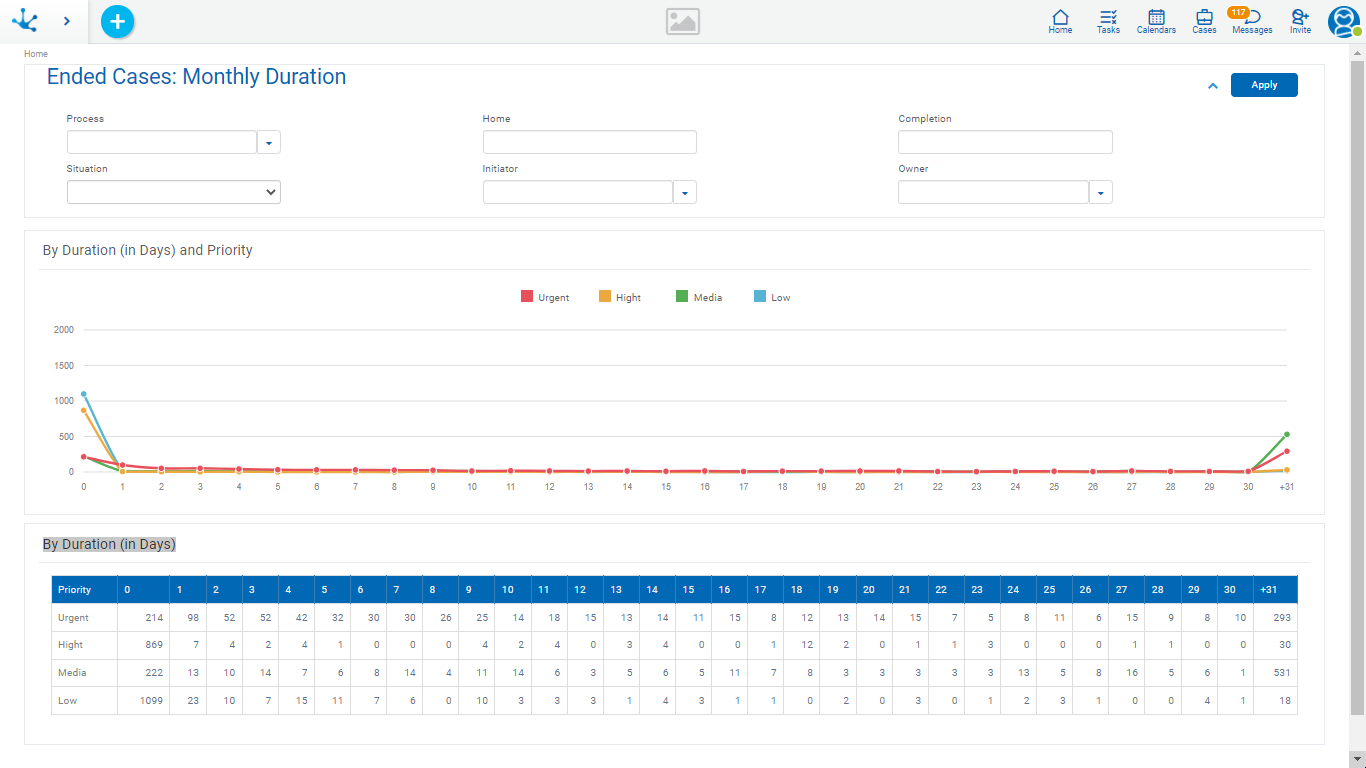Open the Owner dropdown arrow

[1100, 192]
